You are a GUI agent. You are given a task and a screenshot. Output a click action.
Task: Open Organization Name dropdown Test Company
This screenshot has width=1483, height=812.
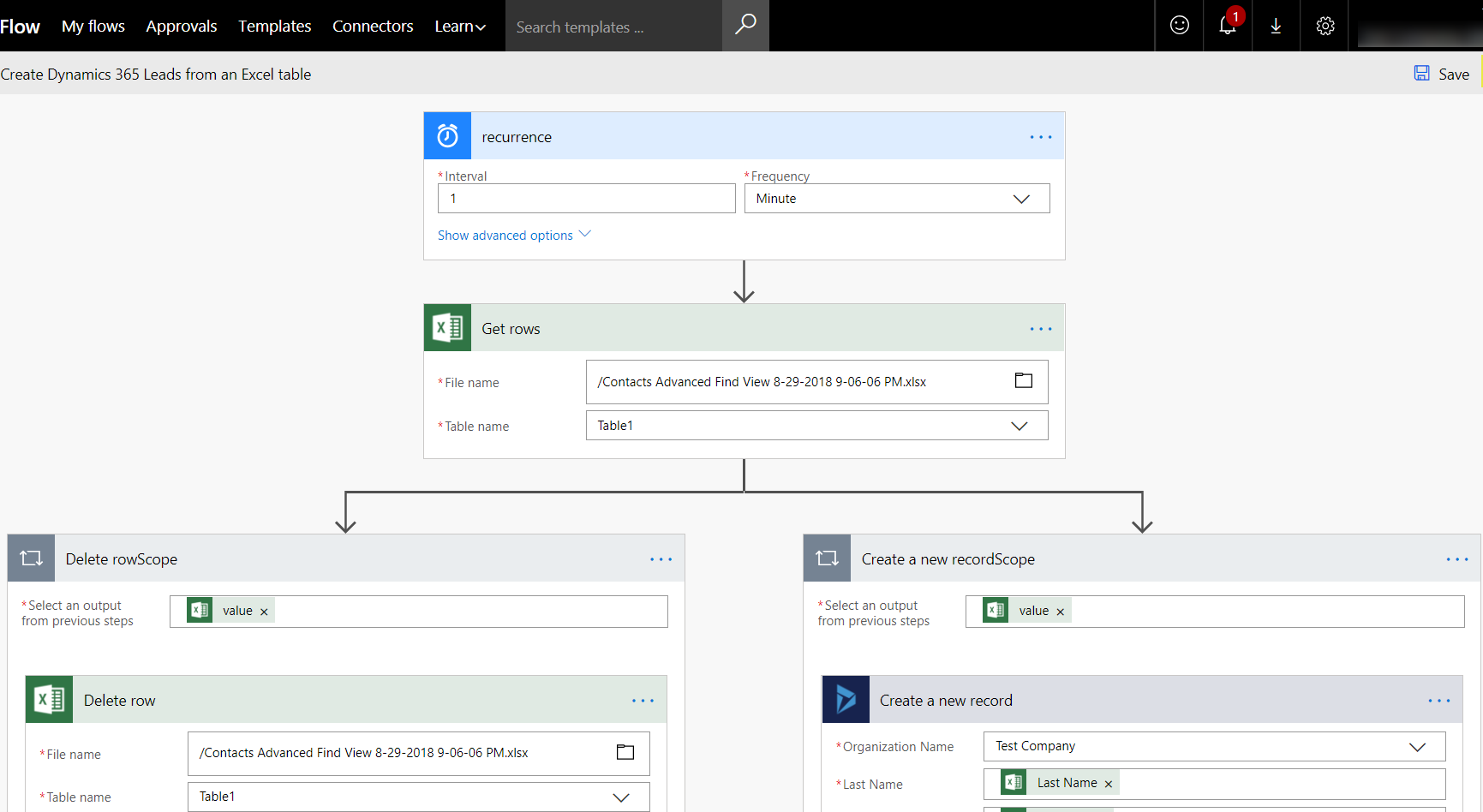[x=1214, y=746]
